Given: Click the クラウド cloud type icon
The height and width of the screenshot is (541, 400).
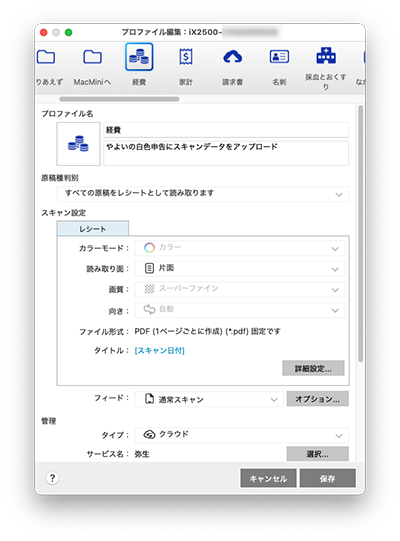Looking at the screenshot, I should click(x=149, y=435).
